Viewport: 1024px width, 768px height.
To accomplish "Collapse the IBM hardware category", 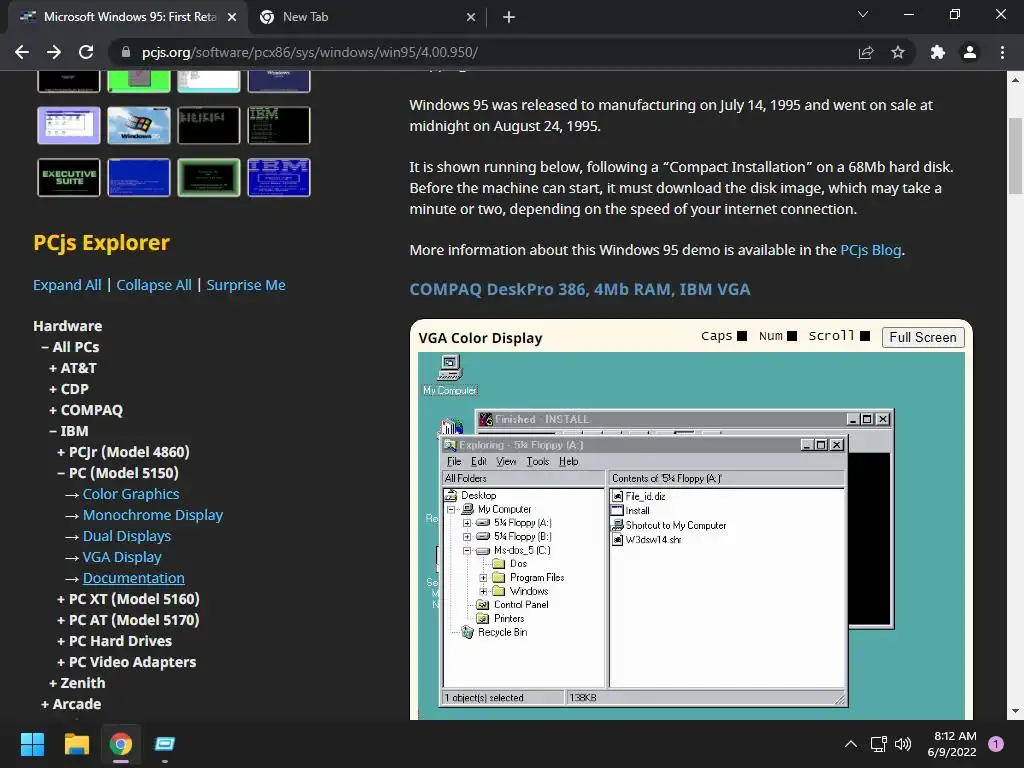I will tap(69, 431).
